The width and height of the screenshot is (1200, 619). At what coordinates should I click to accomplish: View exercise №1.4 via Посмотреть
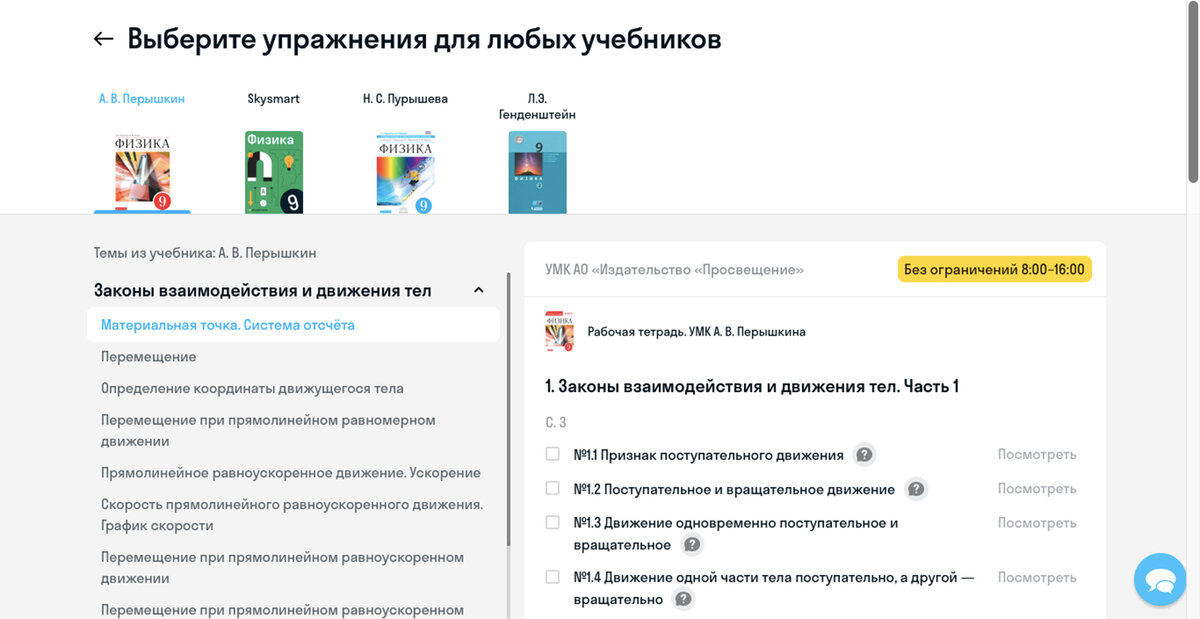click(1037, 577)
